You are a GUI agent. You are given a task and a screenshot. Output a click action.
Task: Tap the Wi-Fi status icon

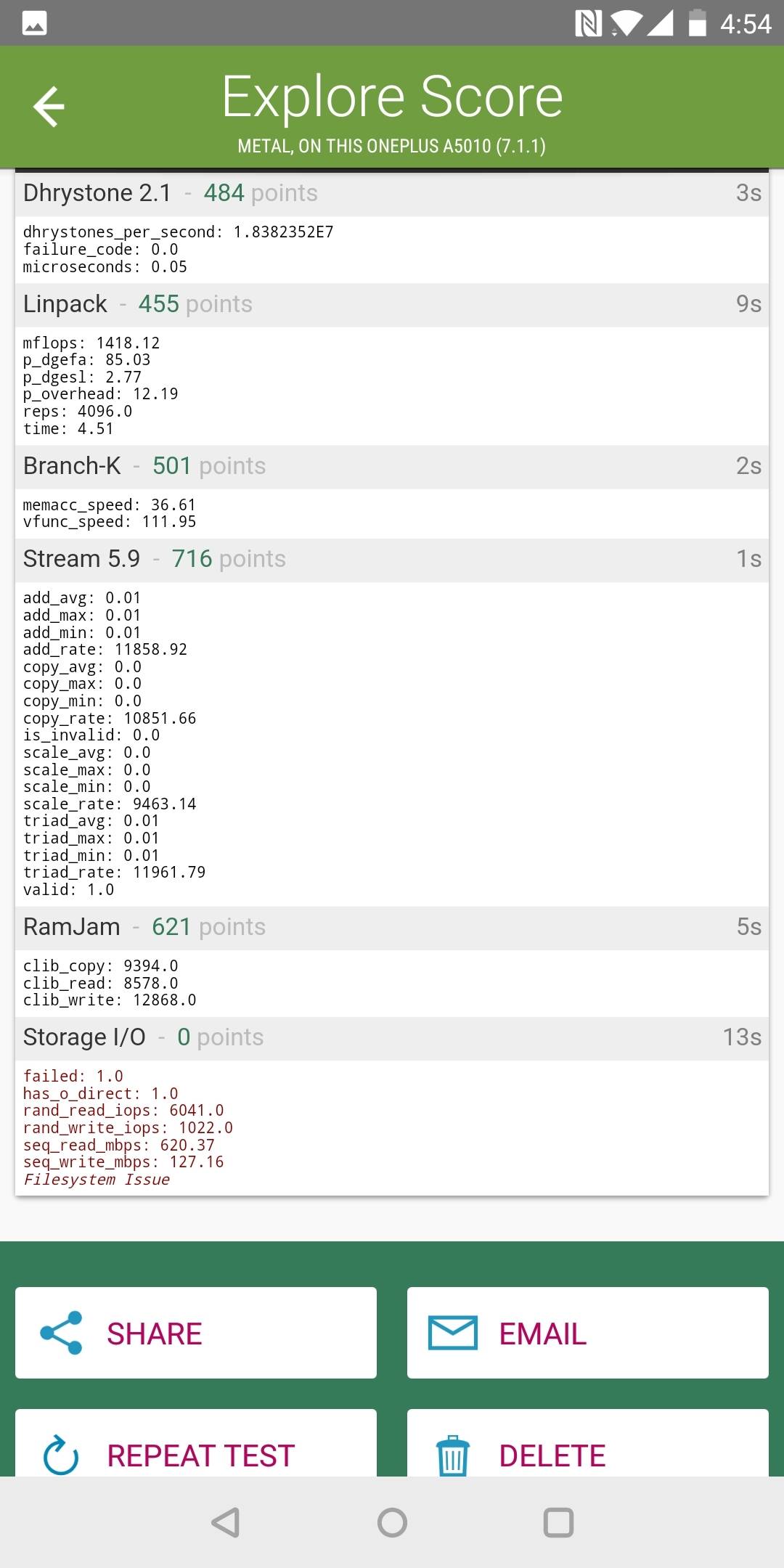pyautogui.click(x=626, y=23)
